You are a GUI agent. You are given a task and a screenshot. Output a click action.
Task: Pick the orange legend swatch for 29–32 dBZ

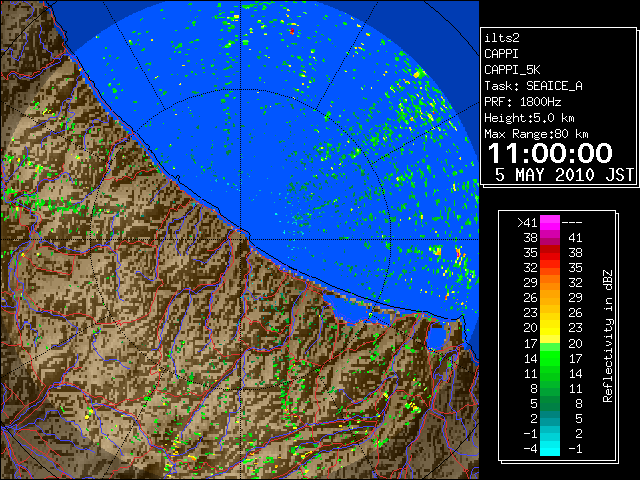coord(550,283)
